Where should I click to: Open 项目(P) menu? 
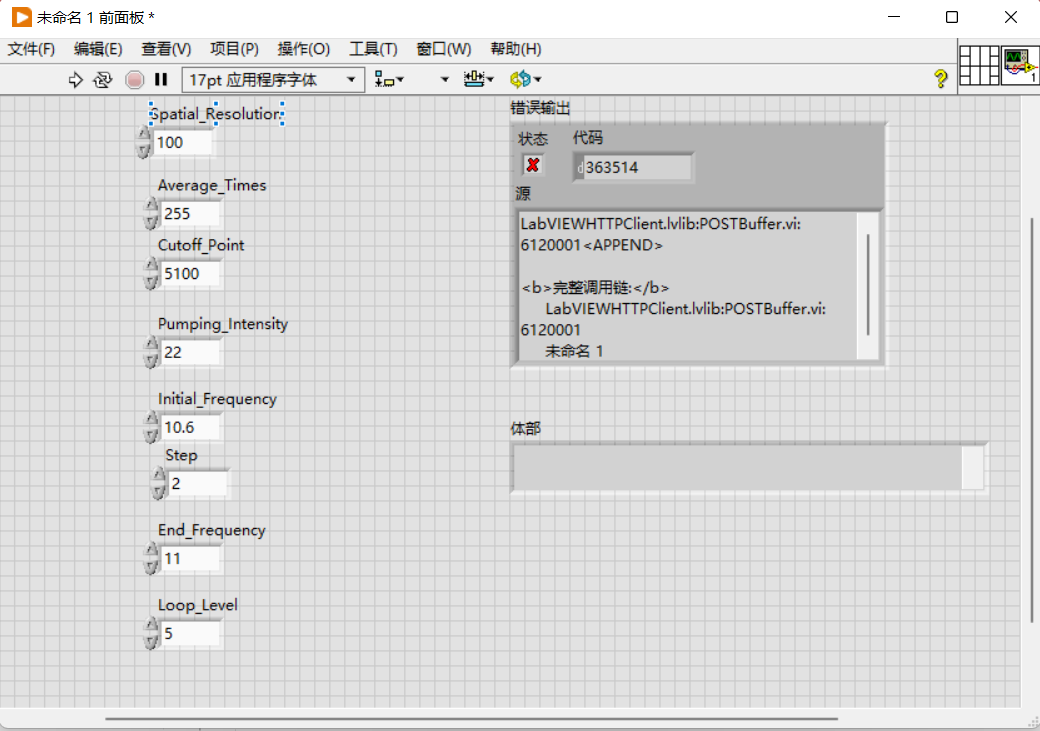(234, 49)
